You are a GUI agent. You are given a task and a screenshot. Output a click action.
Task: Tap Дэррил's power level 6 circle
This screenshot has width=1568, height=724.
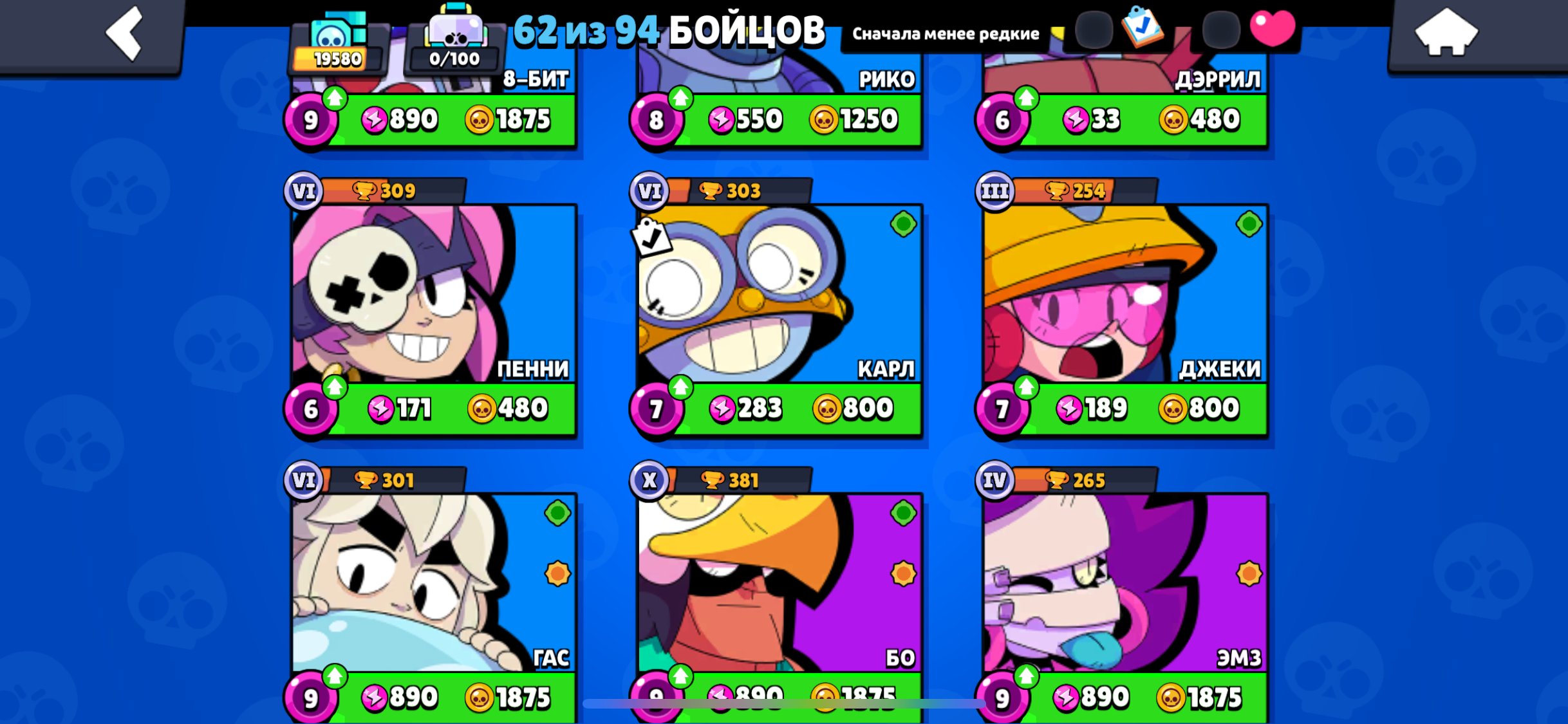click(1002, 120)
